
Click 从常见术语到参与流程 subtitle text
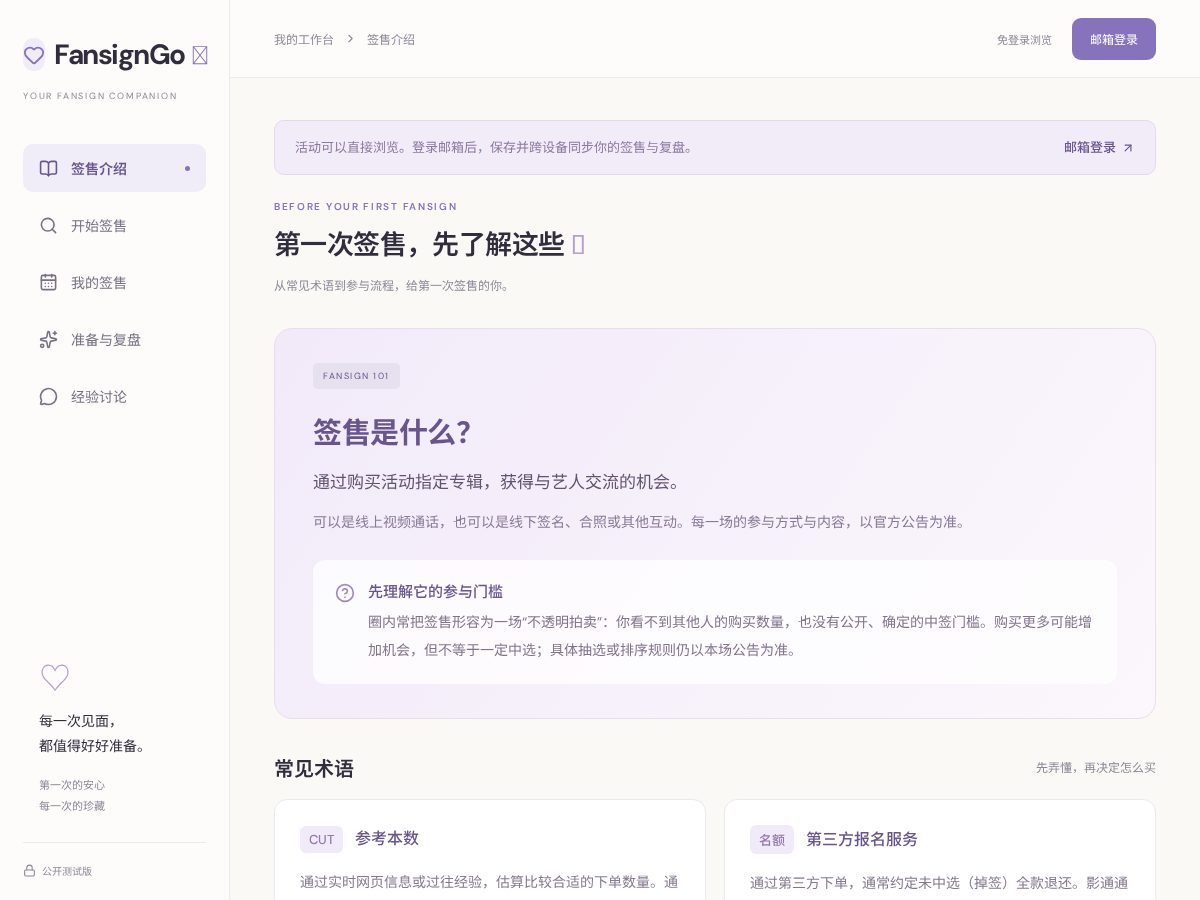coord(392,285)
